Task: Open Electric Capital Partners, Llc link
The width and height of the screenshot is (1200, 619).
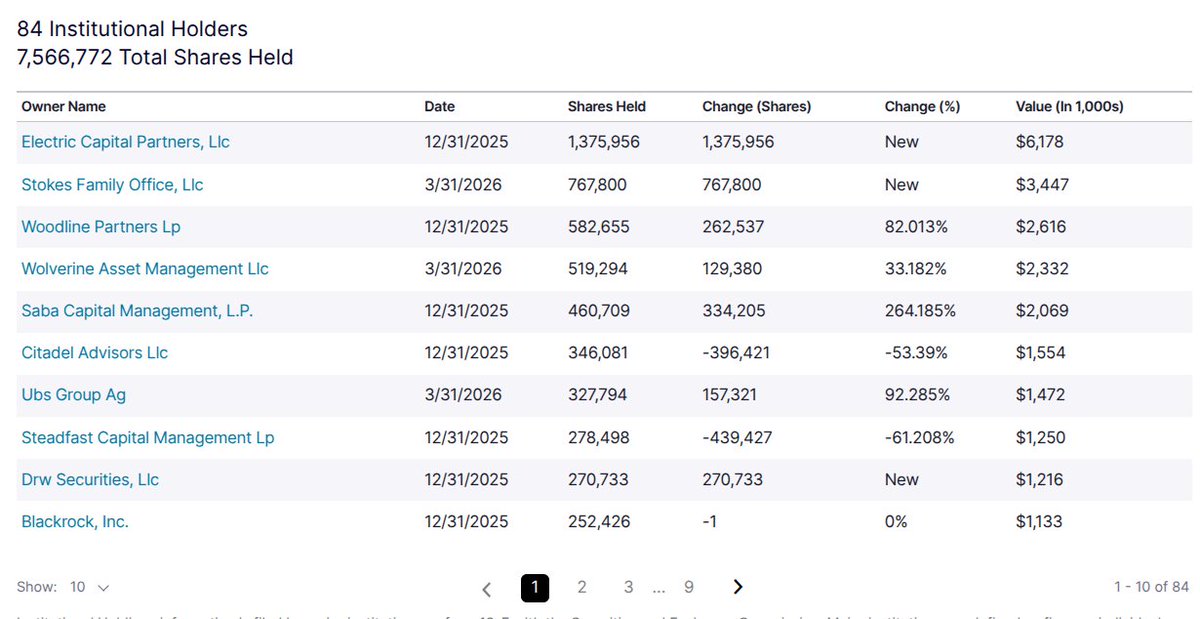Action: tap(125, 142)
